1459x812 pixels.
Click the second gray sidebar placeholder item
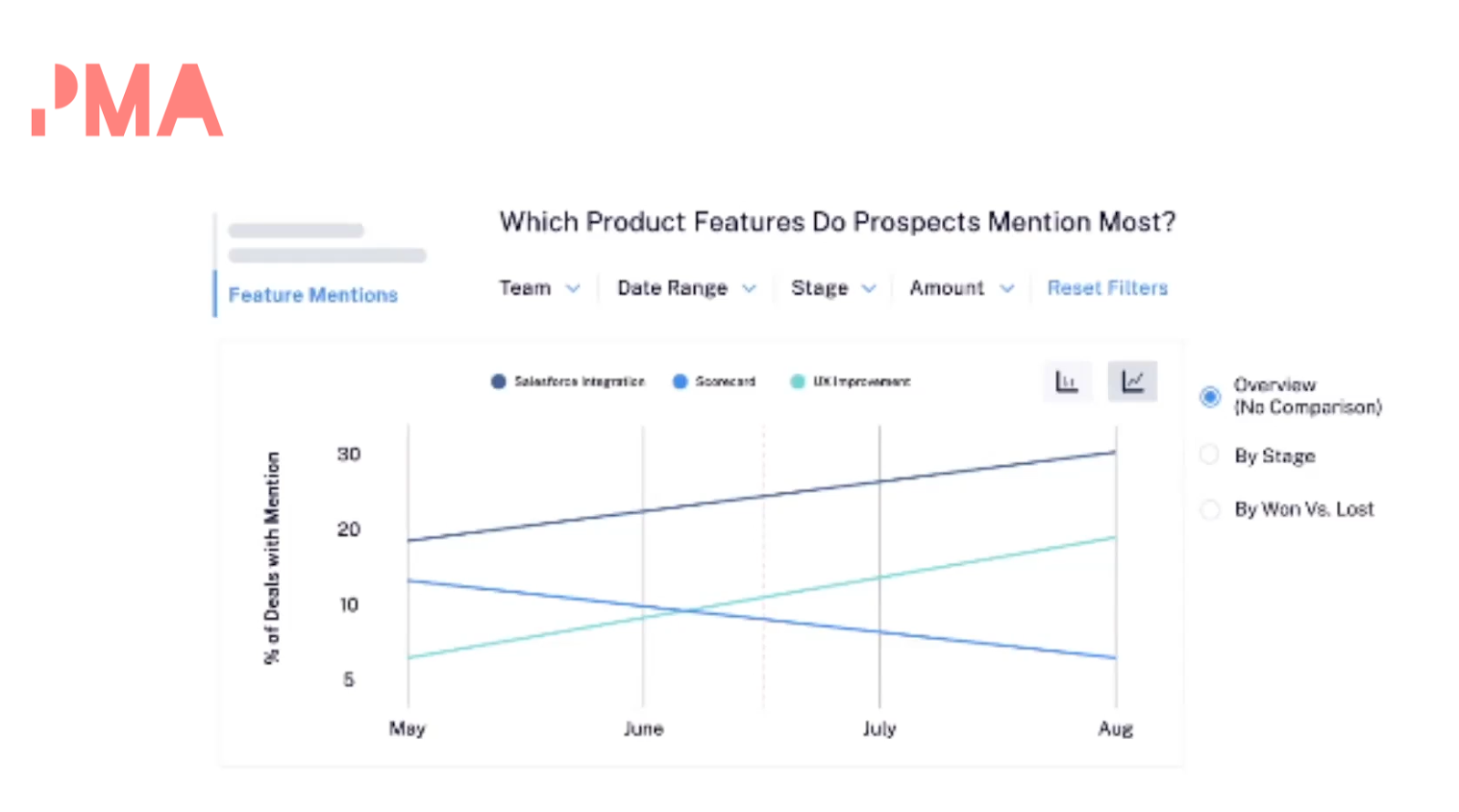[327, 255]
